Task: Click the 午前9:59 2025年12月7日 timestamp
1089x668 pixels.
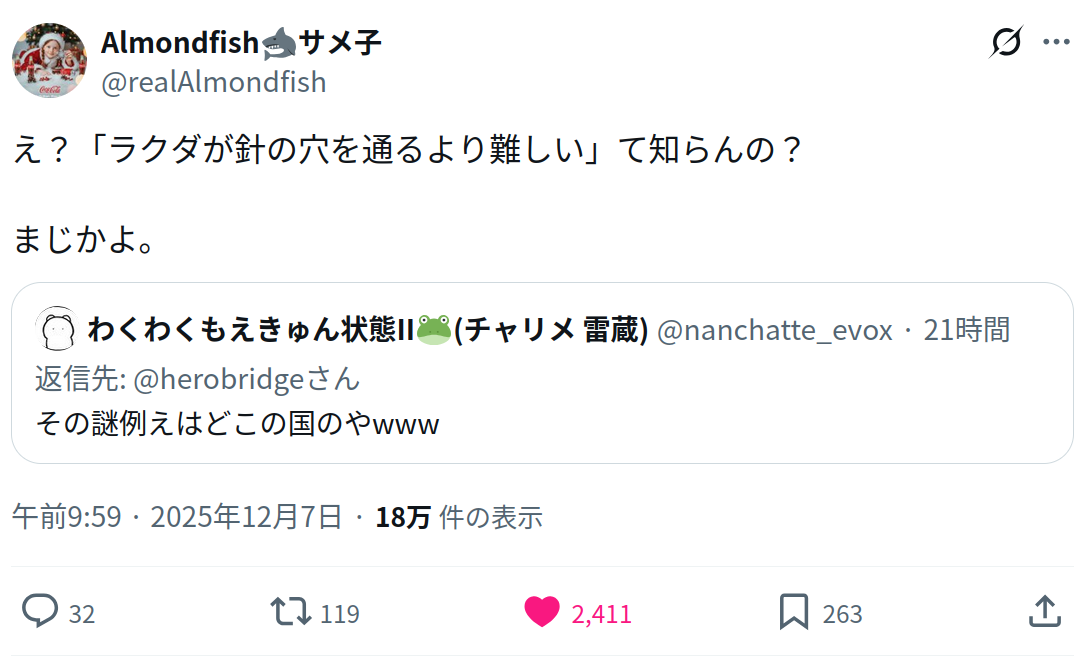Action: [176, 516]
